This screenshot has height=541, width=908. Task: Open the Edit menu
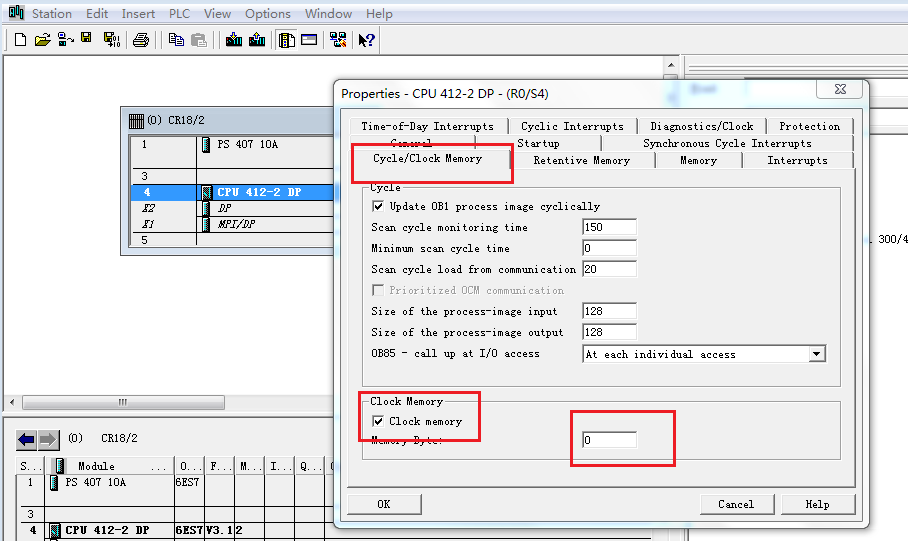(97, 13)
